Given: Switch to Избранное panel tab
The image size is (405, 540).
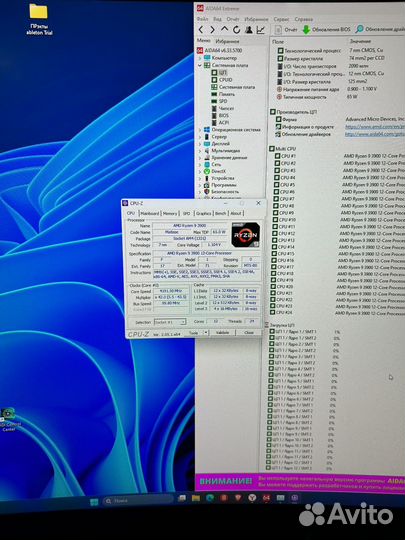Looking at the screenshot, I should (227, 41).
